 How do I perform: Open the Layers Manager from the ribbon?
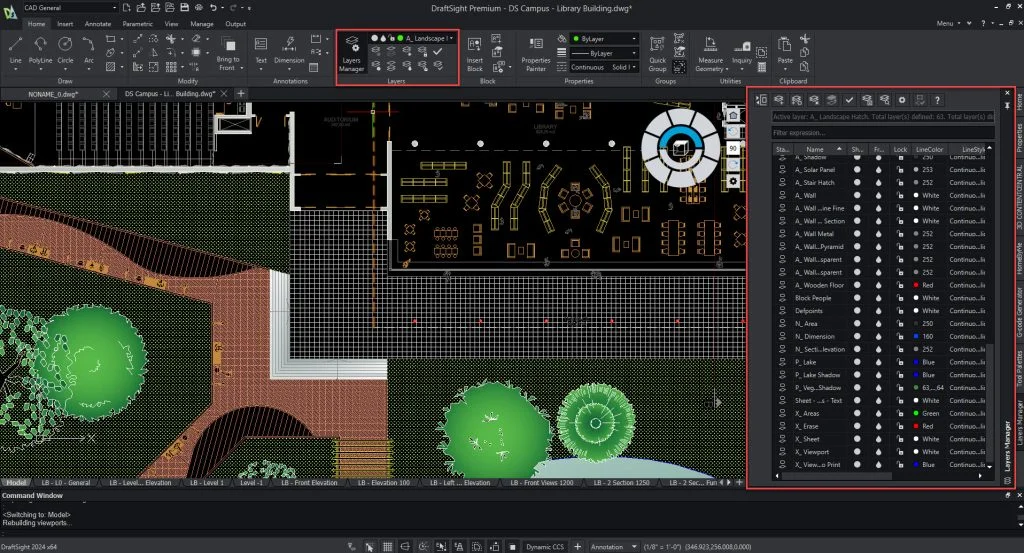click(351, 54)
